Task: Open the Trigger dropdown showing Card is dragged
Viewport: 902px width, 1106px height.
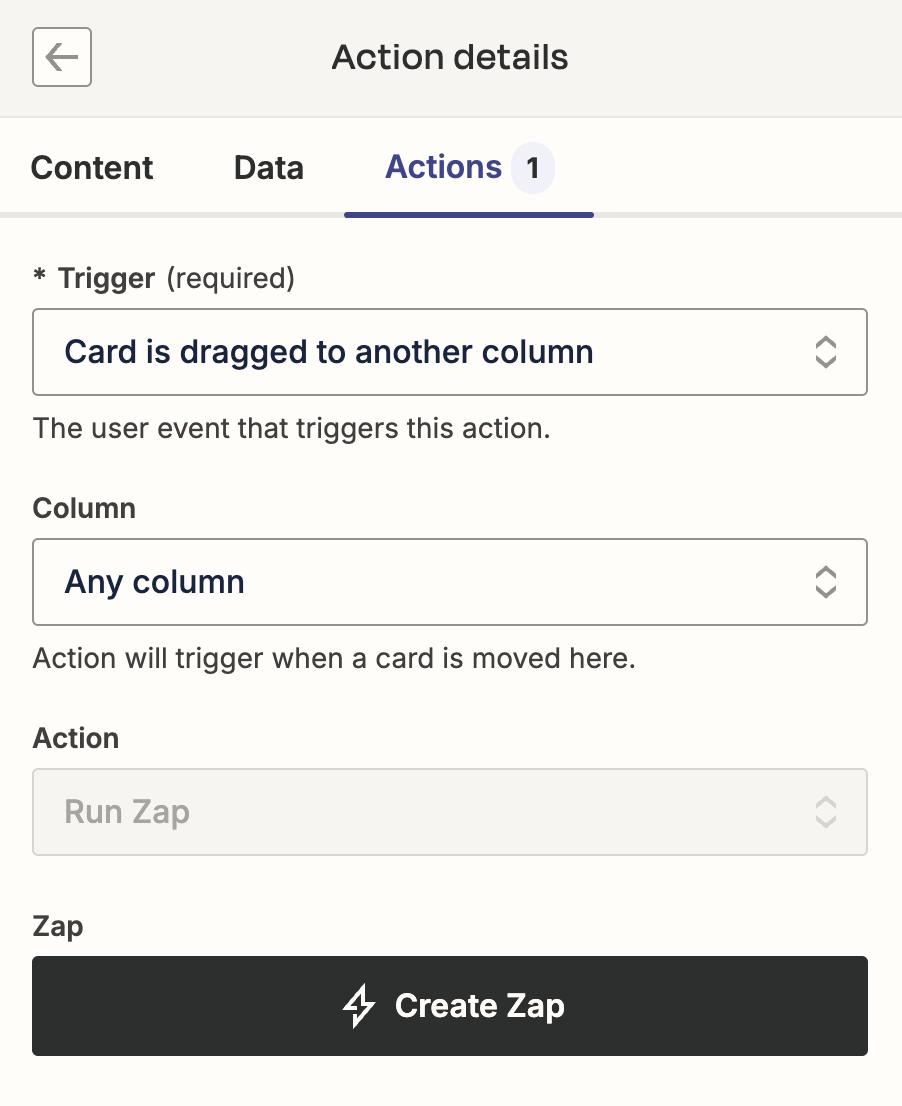Action: pyautogui.click(x=450, y=352)
